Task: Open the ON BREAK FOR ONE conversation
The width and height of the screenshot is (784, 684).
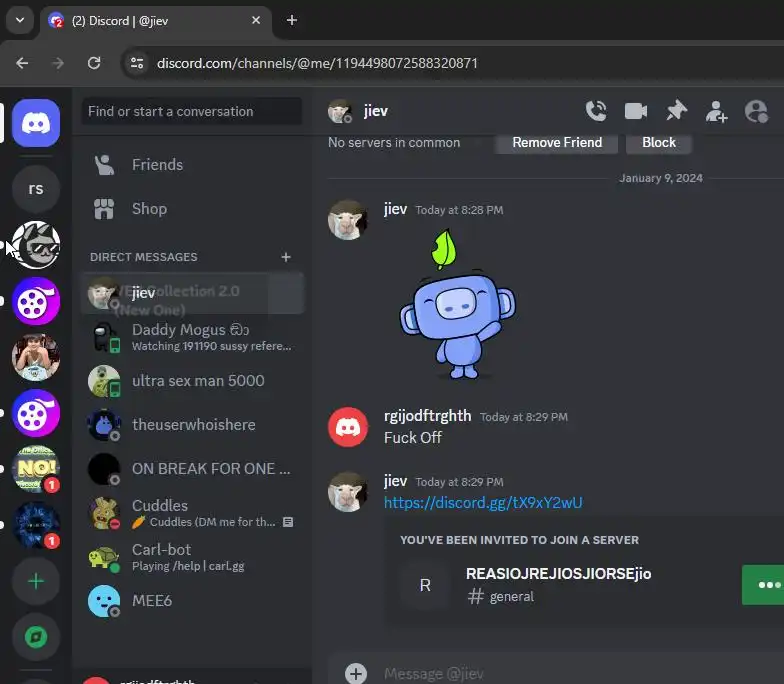Action: [x=192, y=469]
